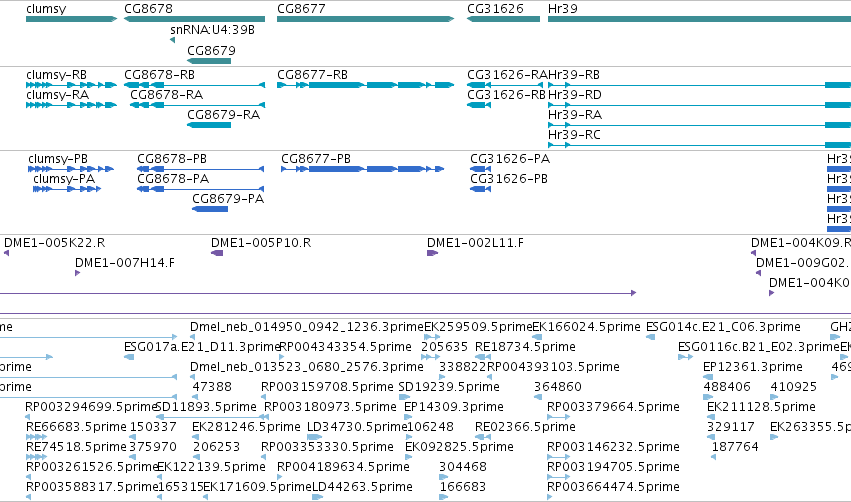Screen dimensions: 851x502
Task: Open transcript Hr39-RC
Action: pos(574,135)
